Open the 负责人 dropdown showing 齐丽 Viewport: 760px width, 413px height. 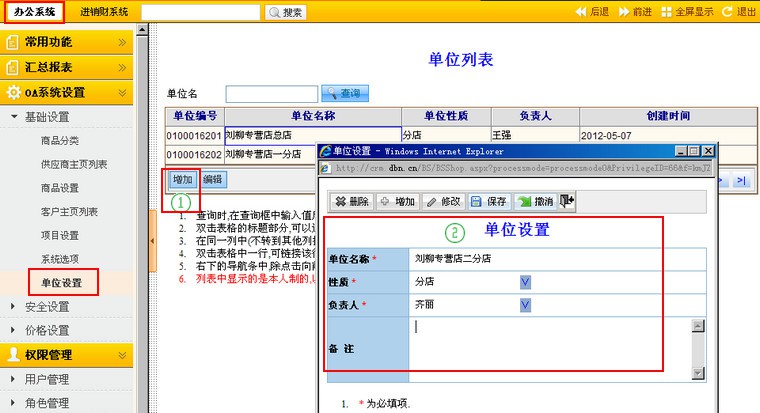click(x=526, y=303)
